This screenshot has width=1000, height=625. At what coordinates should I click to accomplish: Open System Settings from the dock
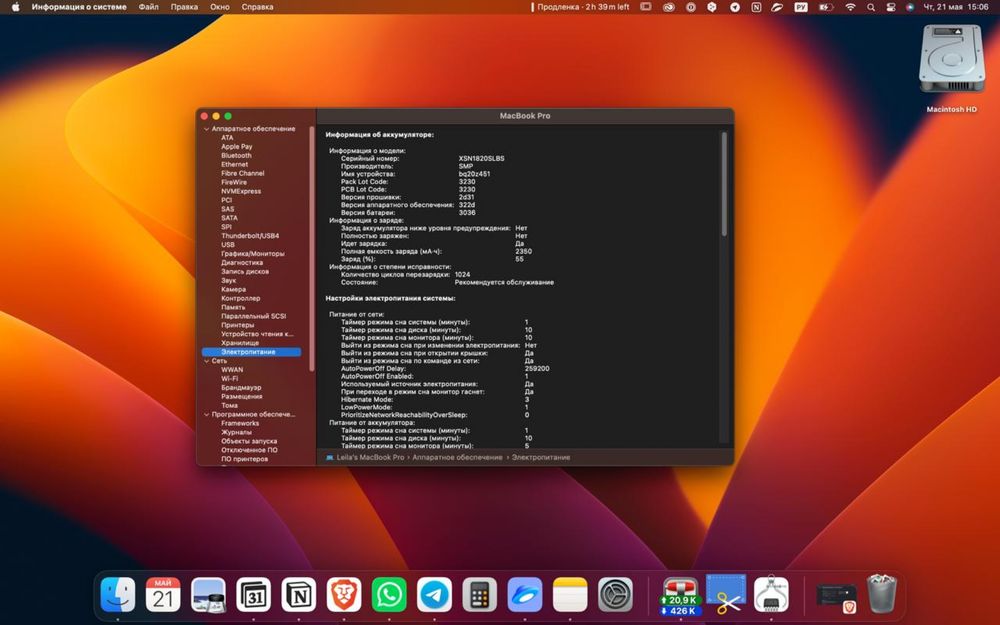point(615,594)
